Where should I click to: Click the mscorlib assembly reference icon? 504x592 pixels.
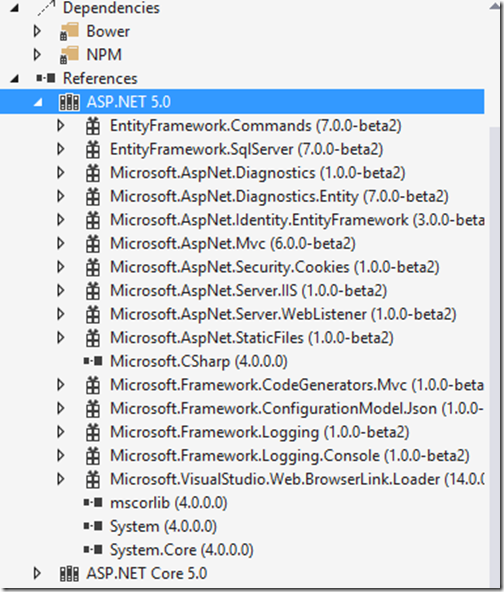93,503
